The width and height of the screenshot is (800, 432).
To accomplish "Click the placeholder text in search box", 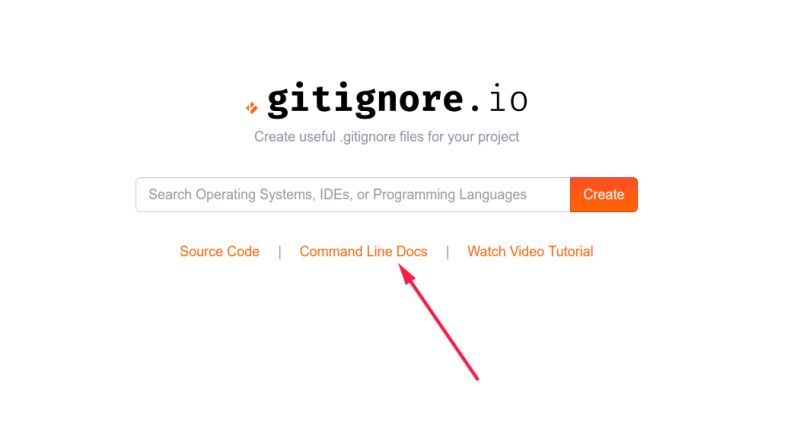I will pyautogui.click(x=337, y=195).
